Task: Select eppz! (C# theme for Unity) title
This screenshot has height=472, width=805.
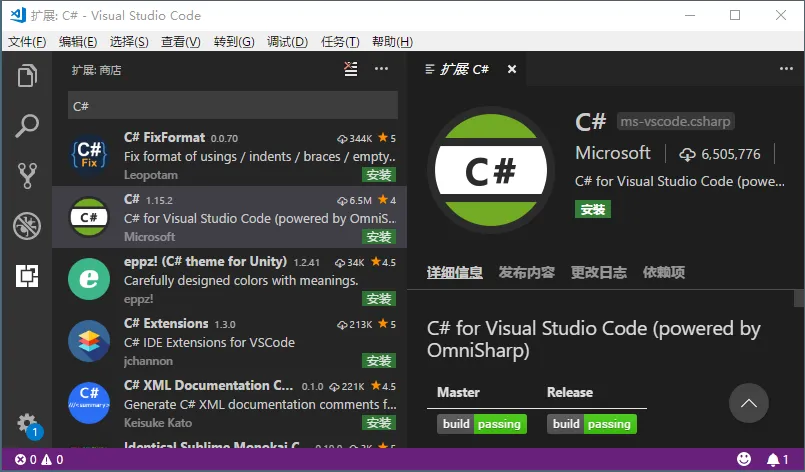Action: tap(205, 261)
